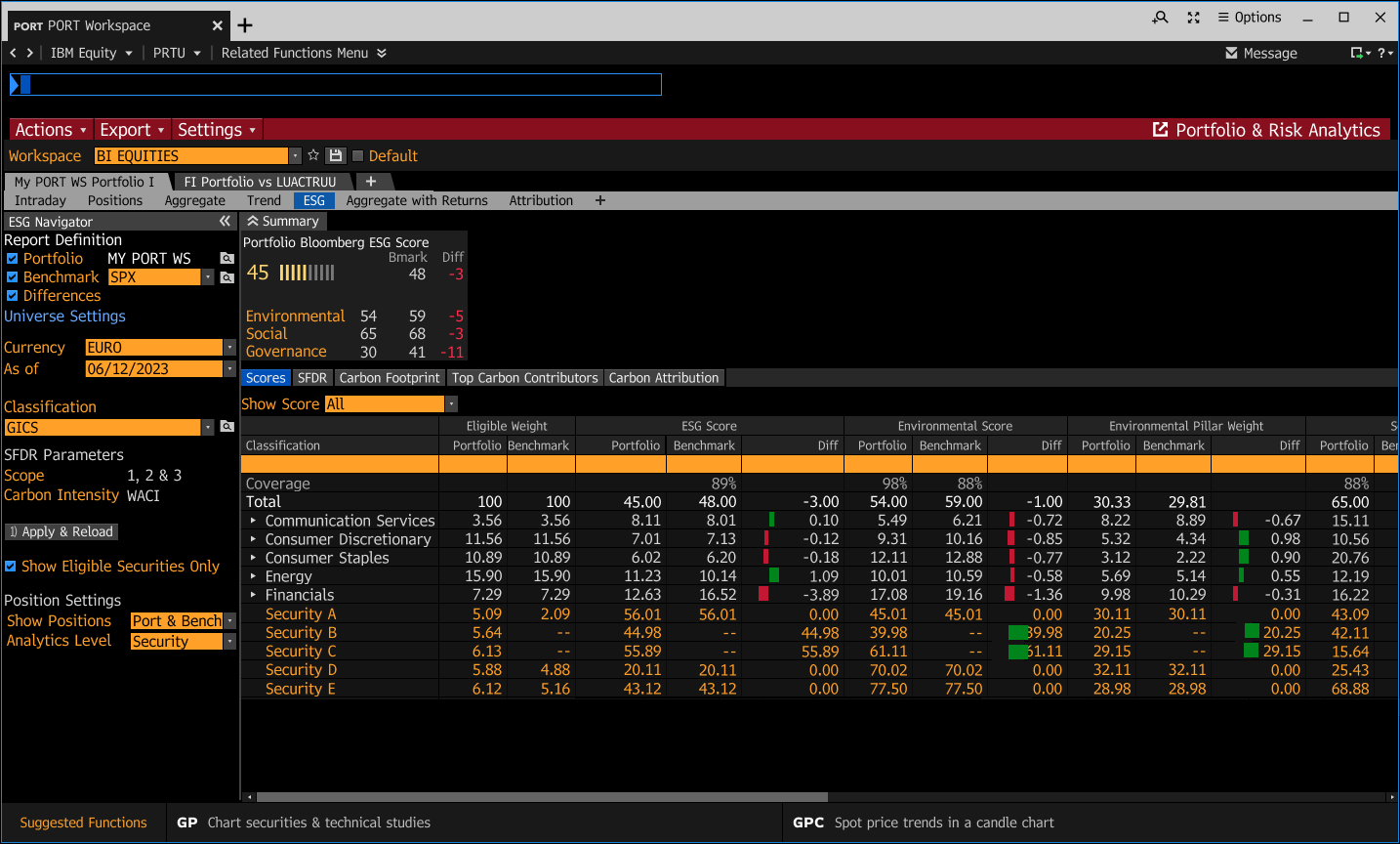Open the As of date dropdown
Image resolution: width=1400 pixels, height=844 pixels.
(x=229, y=369)
